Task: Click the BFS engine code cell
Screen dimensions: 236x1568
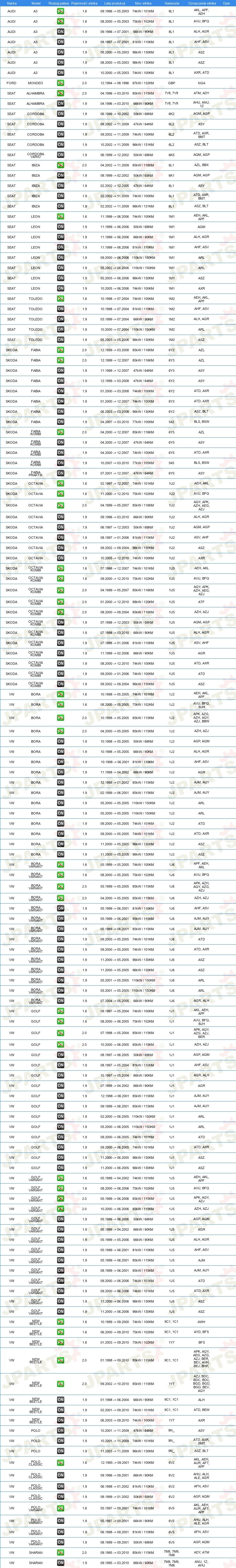Action: pyautogui.click(x=201, y=1342)
